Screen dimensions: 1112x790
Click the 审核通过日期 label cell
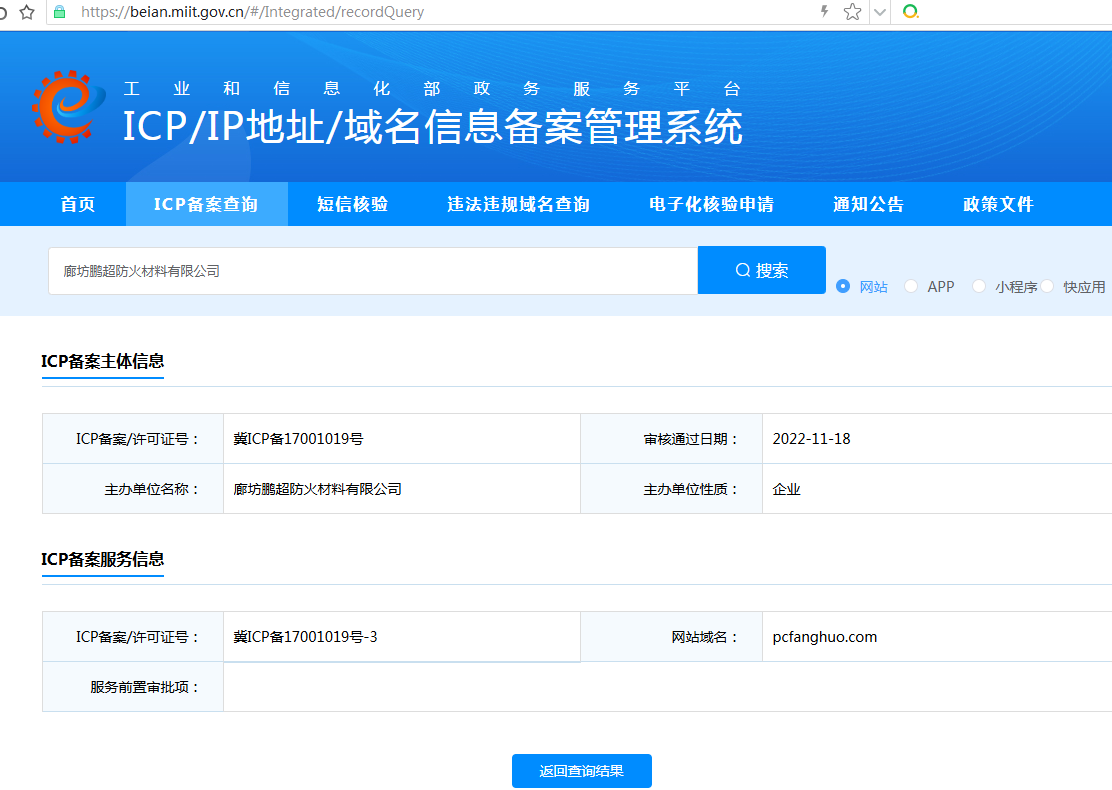pos(672,439)
